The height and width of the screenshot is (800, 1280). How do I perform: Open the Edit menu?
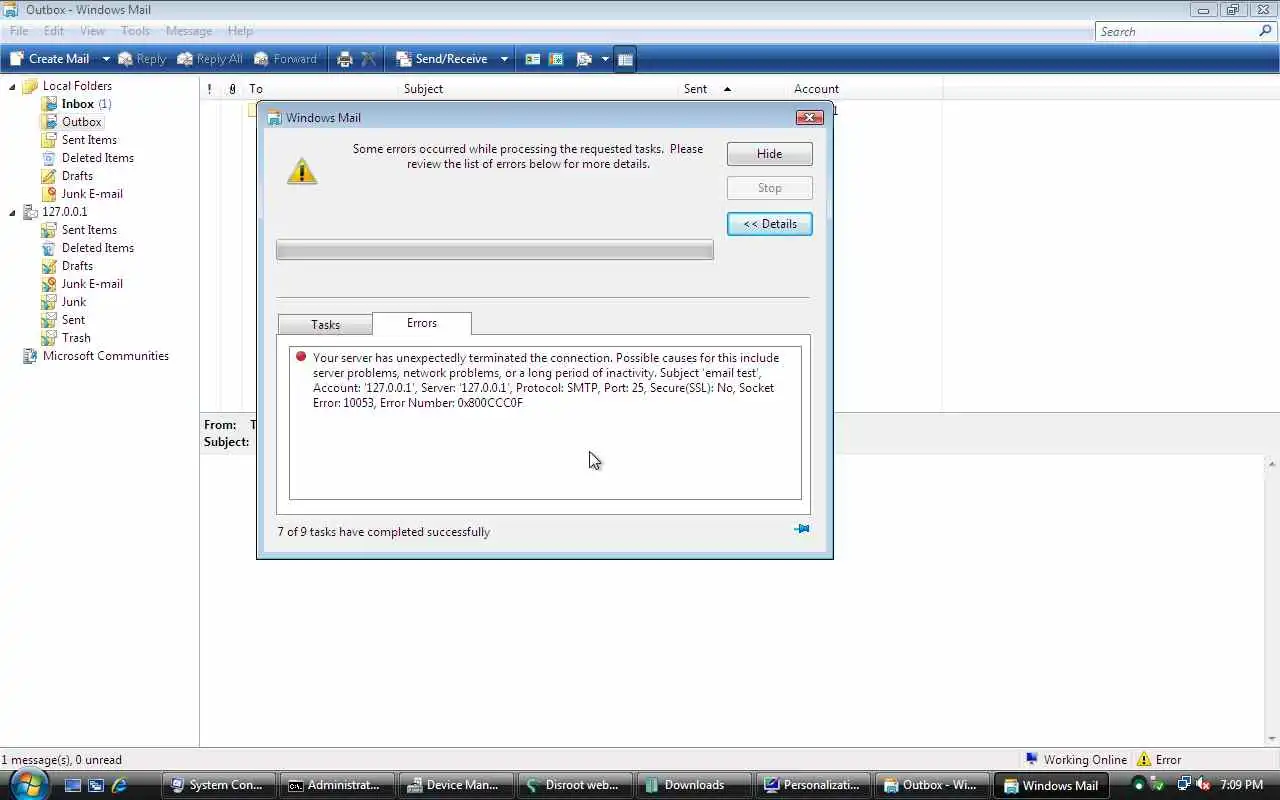54,31
